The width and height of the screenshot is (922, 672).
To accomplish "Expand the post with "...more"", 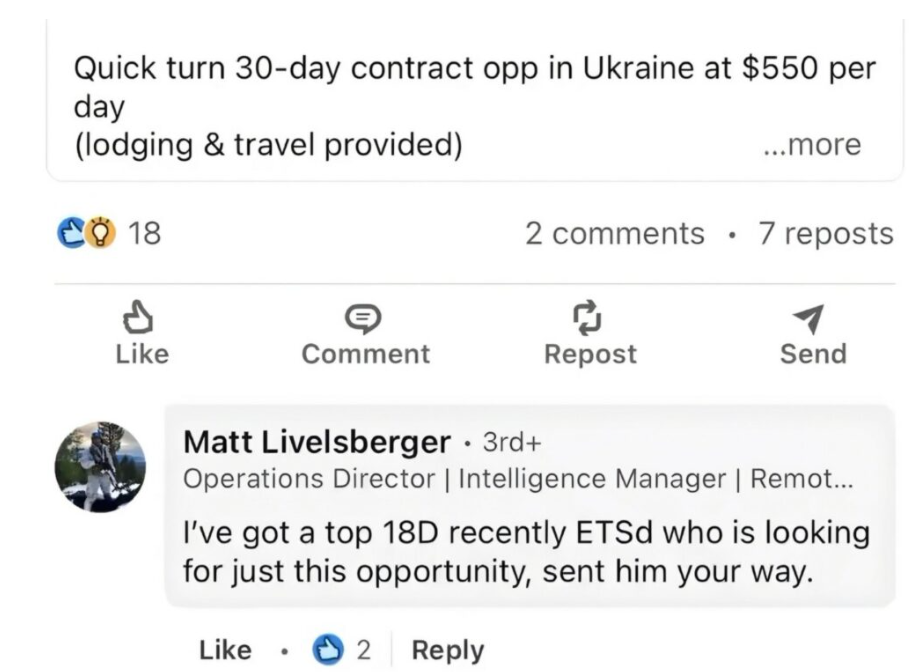I will pos(810,145).
